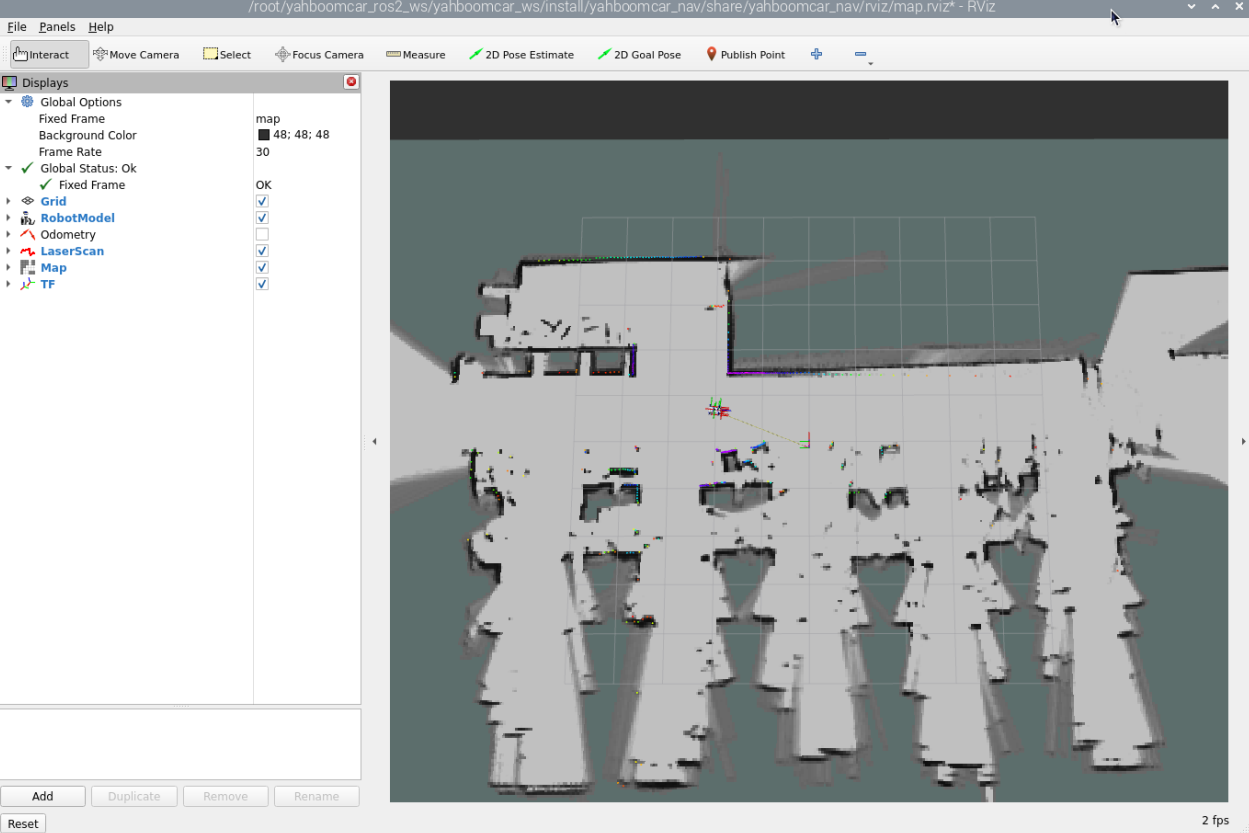The height and width of the screenshot is (833, 1249).
Task: Select the Move Camera tool
Action: pos(136,55)
